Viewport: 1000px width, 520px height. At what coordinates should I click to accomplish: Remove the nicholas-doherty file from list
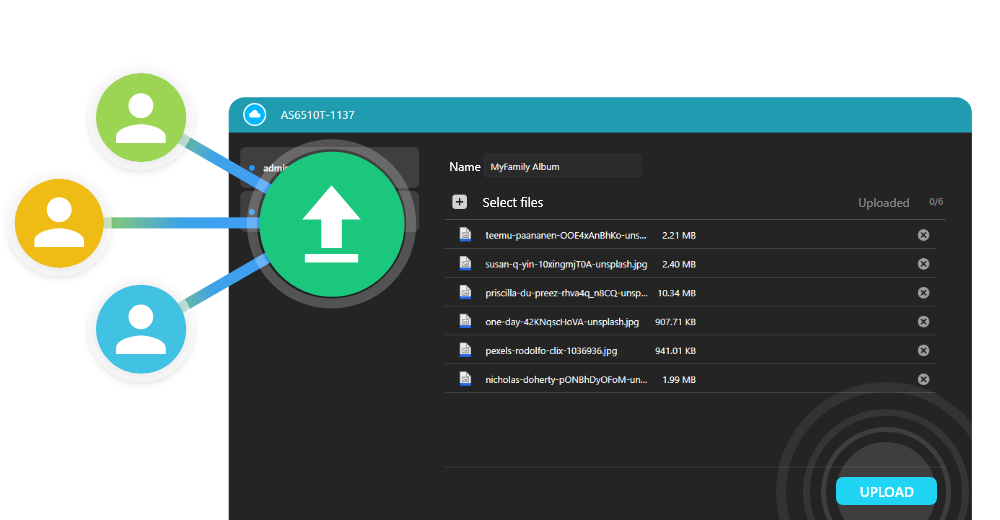(923, 379)
